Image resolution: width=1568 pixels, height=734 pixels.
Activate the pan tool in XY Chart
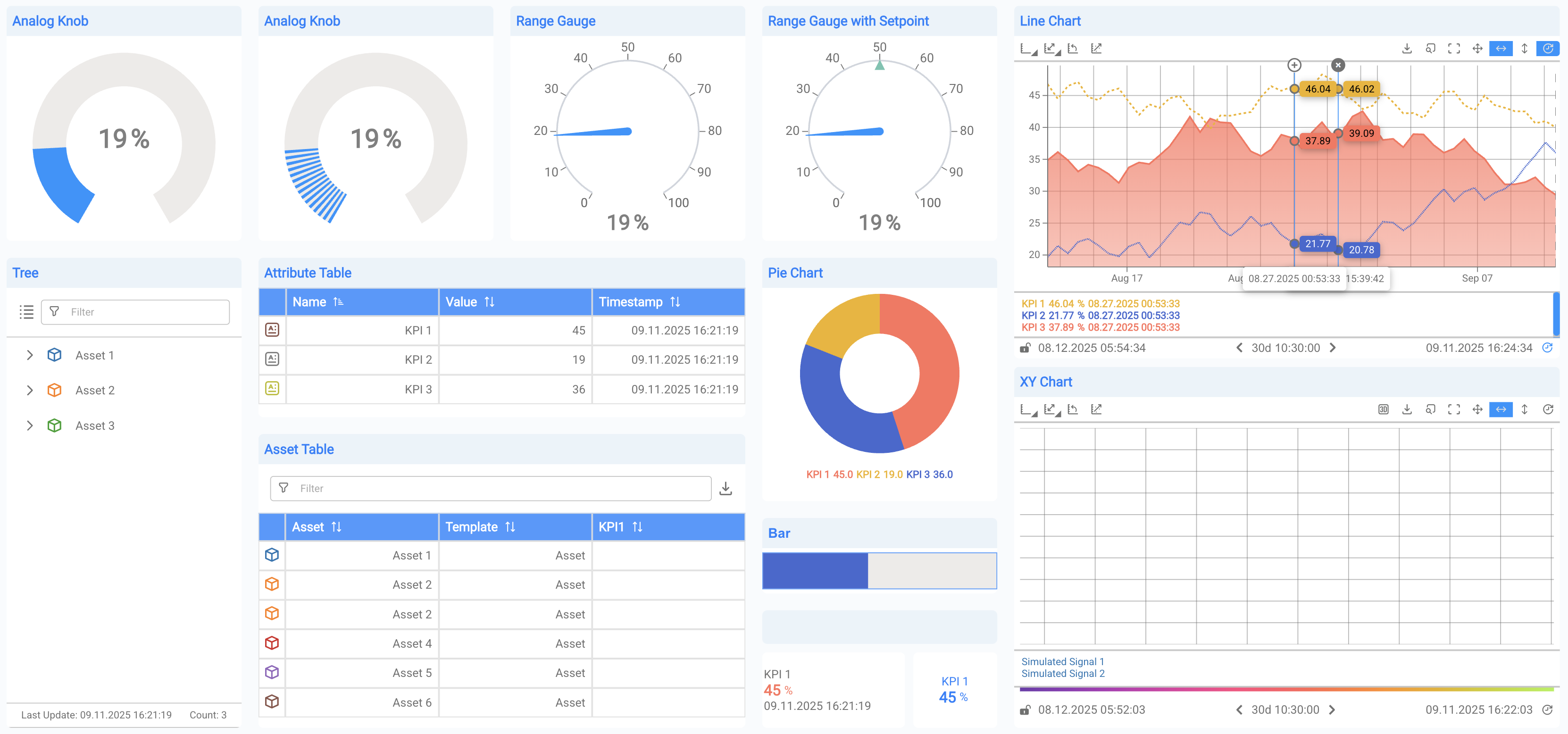coord(1477,409)
